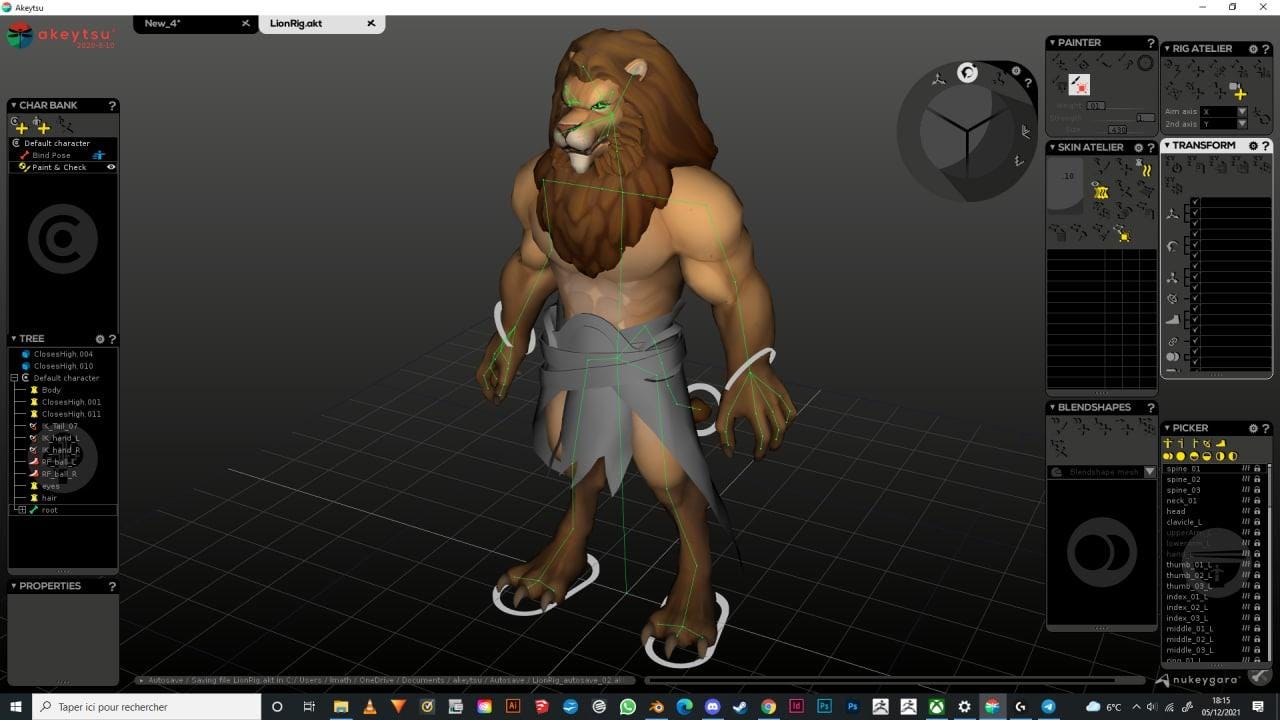The height and width of the screenshot is (720, 1280).
Task: Select Bind Pose in Char Bank
Action: point(51,155)
